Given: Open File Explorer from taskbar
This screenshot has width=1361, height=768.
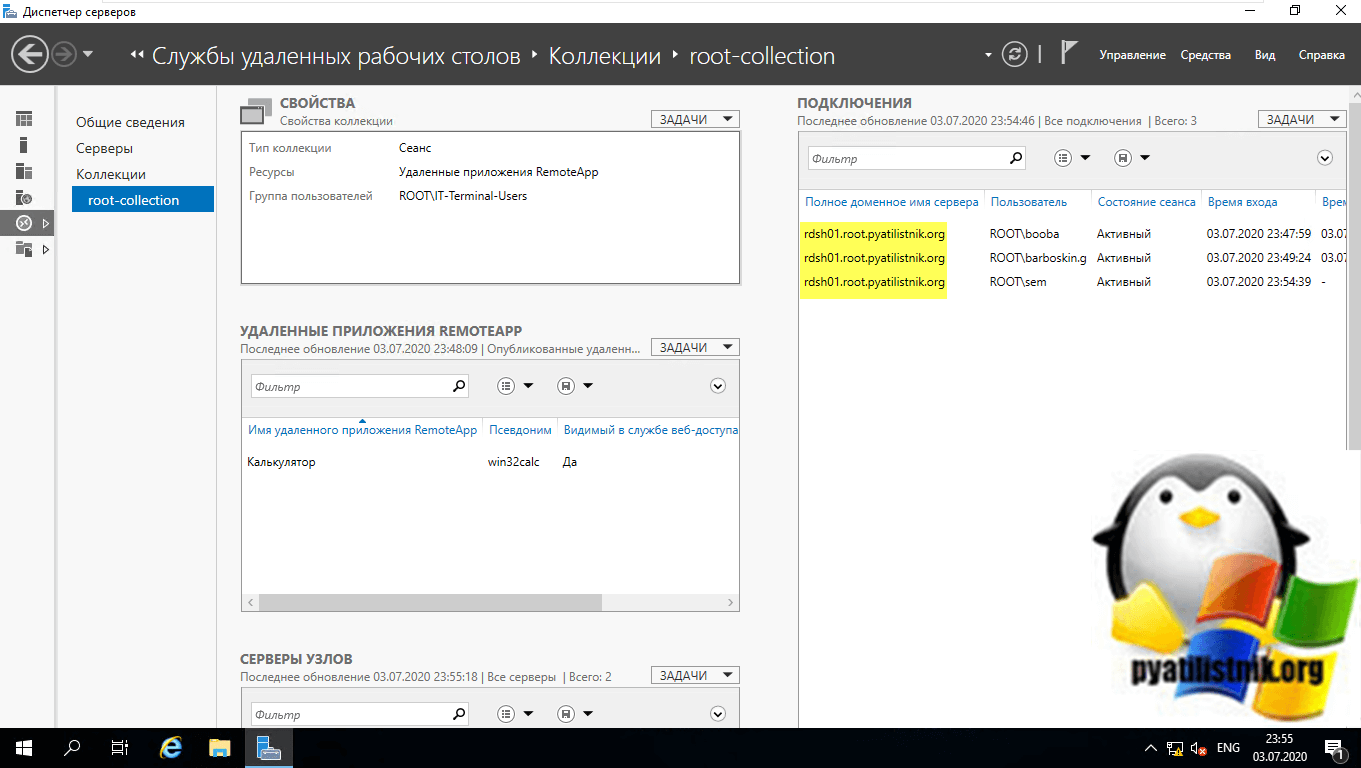Looking at the screenshot, I should pos(220,747).
